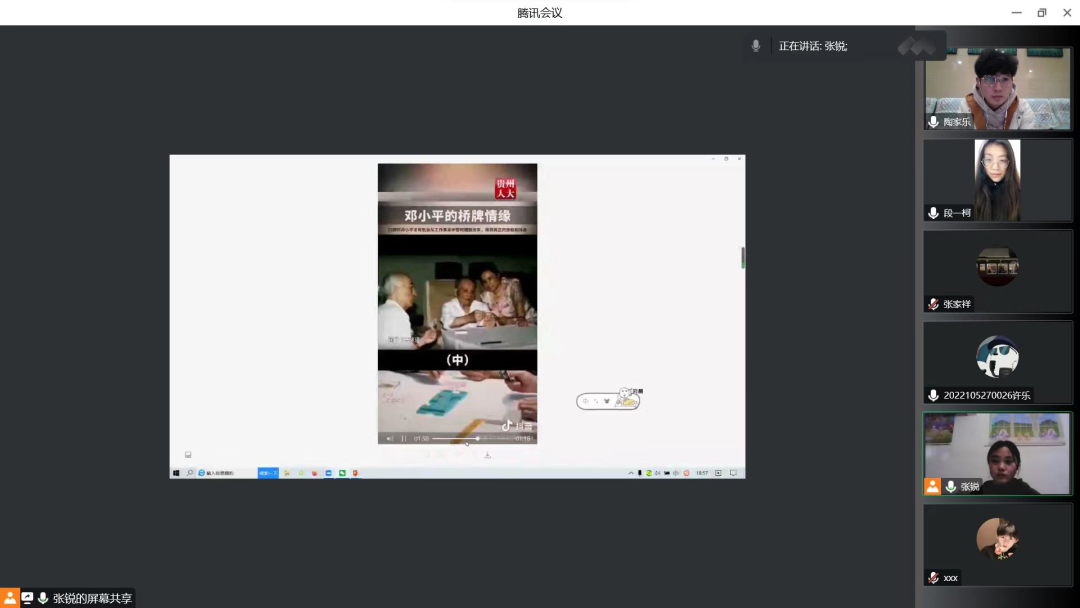Select the xxx participant avatar tile
The height and width of the screenshot is (608, 1080).
997,545
